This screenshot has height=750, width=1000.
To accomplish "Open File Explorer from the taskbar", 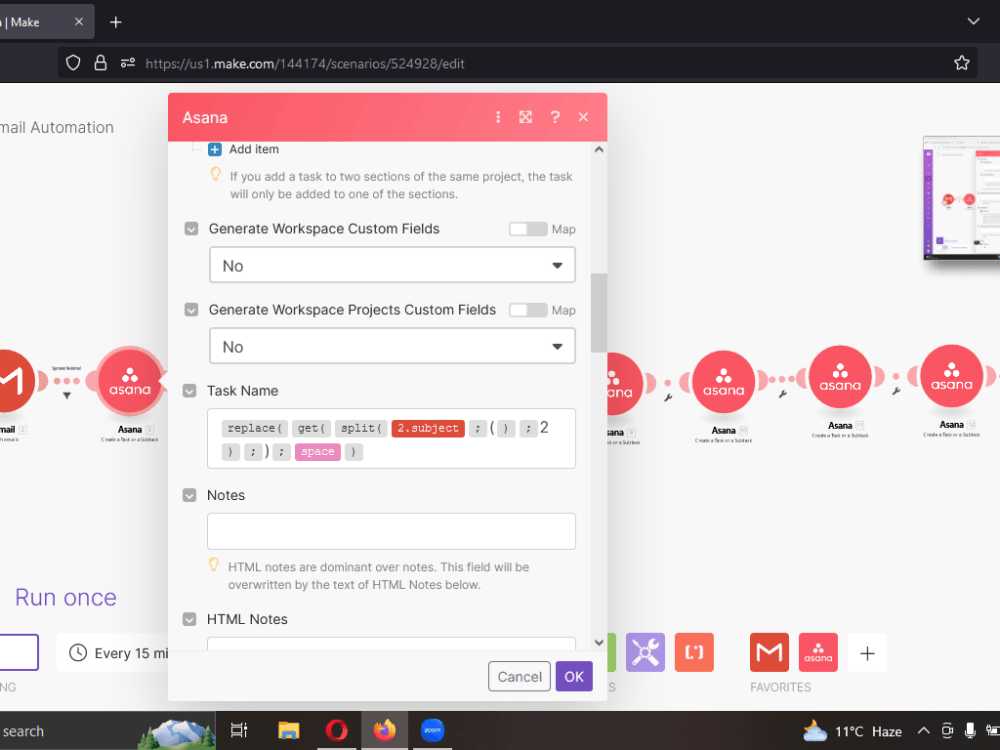I will (288, 730).
